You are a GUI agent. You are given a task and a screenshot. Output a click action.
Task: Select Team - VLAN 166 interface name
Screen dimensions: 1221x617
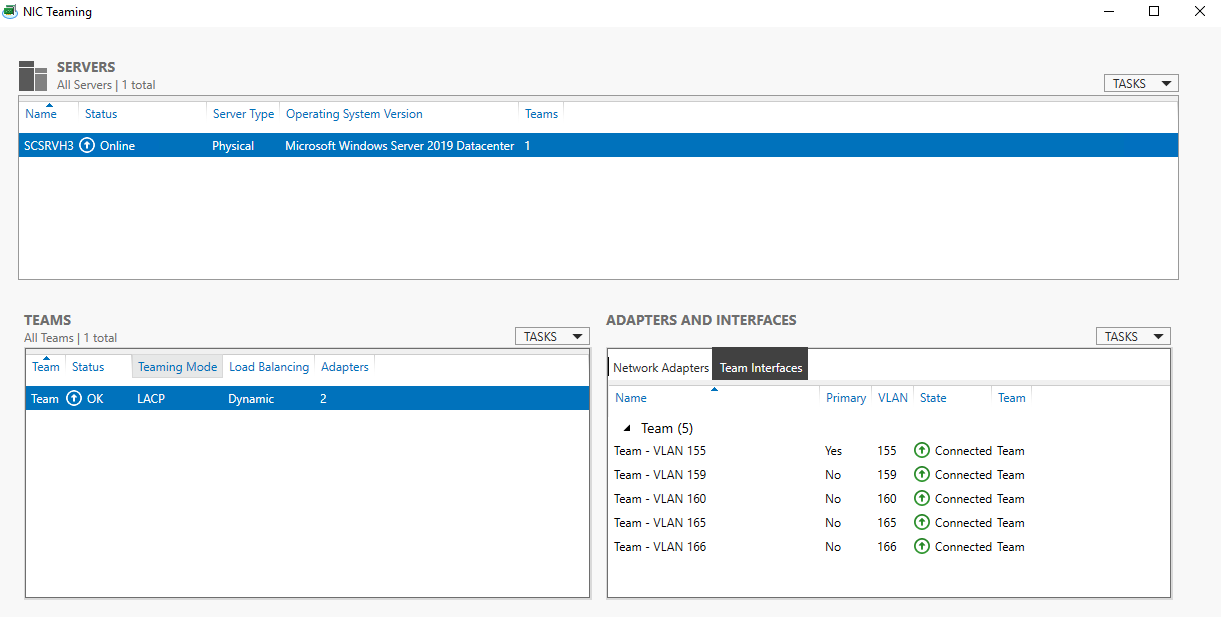(x=660, y=547)
